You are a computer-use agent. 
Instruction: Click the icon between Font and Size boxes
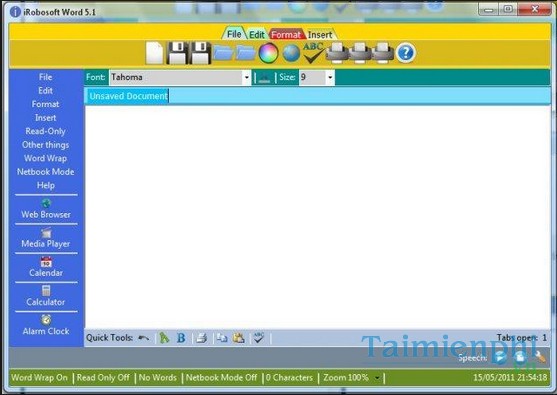click(x=264, y=77)
